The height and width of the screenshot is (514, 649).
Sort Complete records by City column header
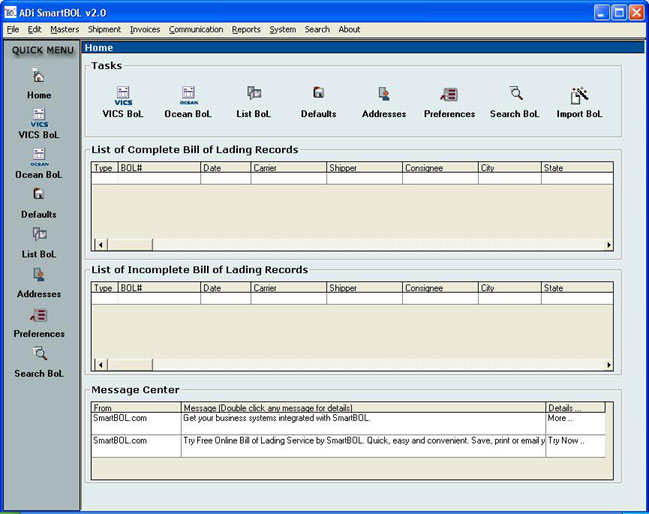point(510,168)
